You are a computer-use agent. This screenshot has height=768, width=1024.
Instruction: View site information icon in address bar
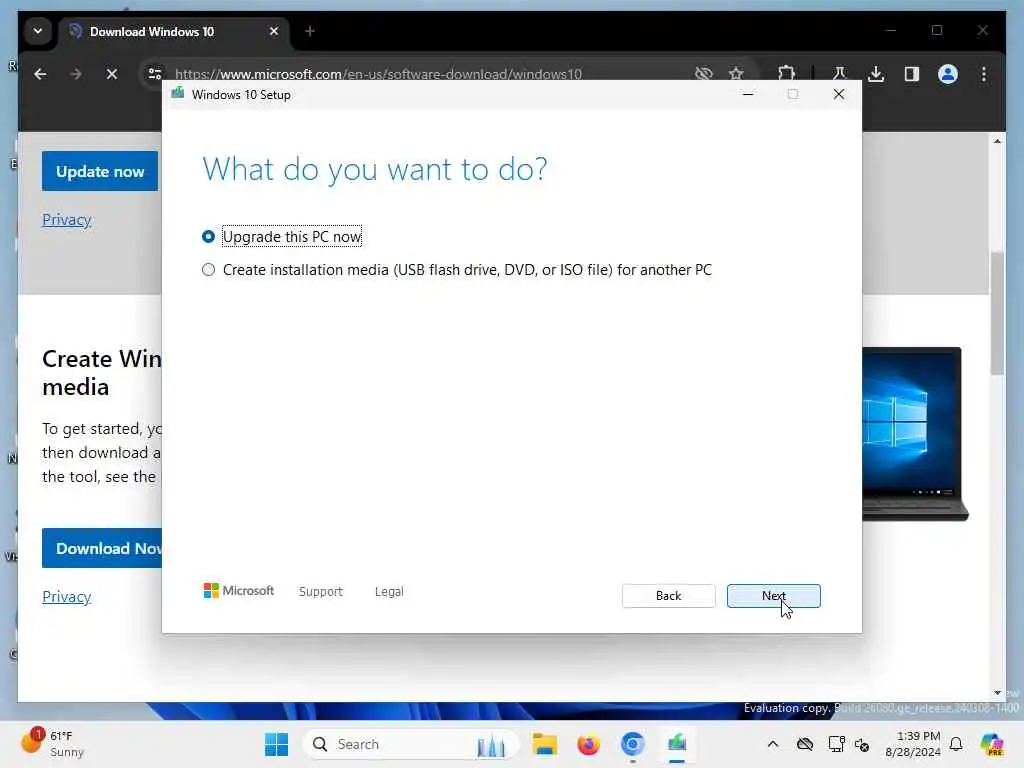[x=155, y=74]
